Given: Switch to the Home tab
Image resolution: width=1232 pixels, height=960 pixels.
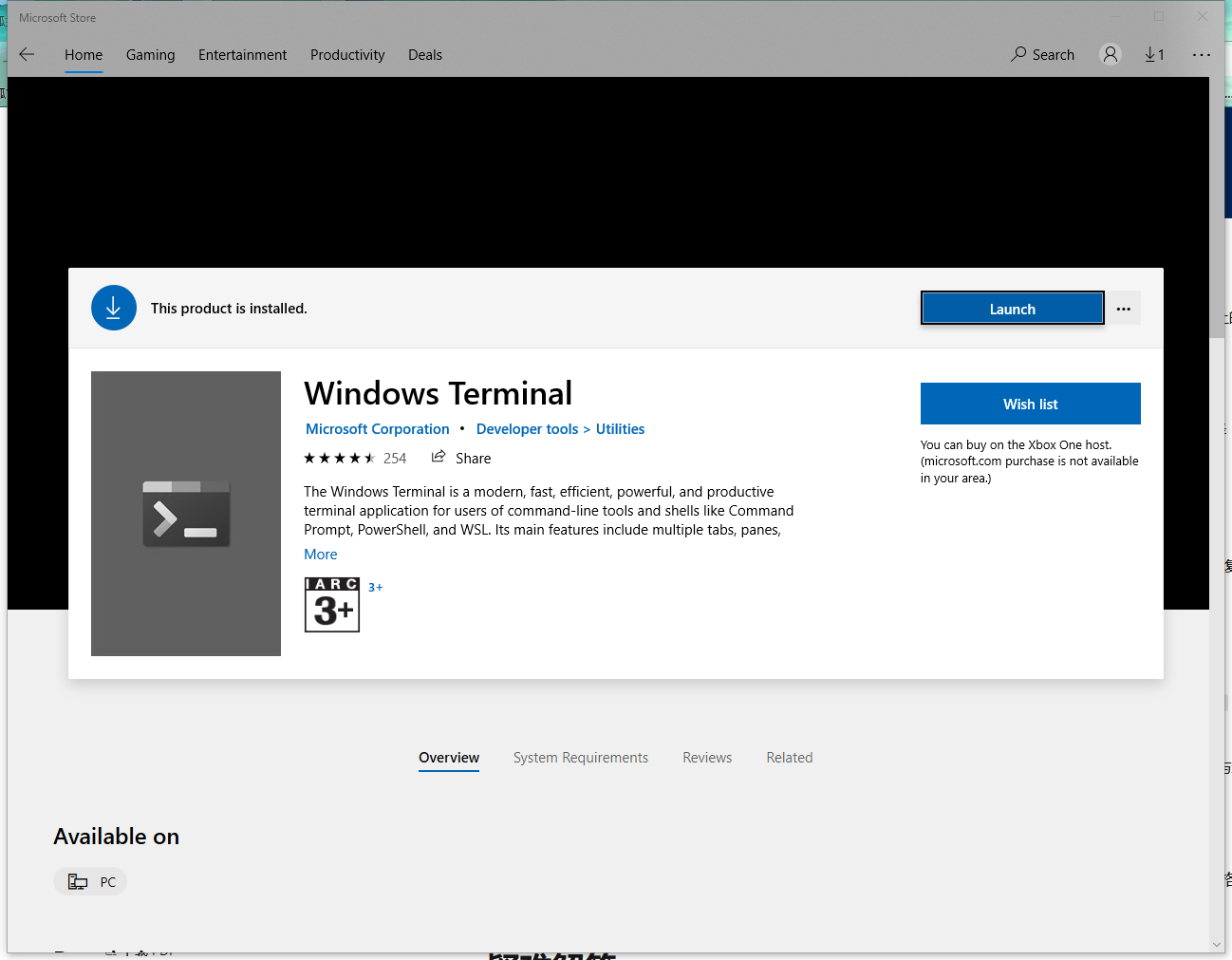Looking at the screenshot, I should point(84,55).
